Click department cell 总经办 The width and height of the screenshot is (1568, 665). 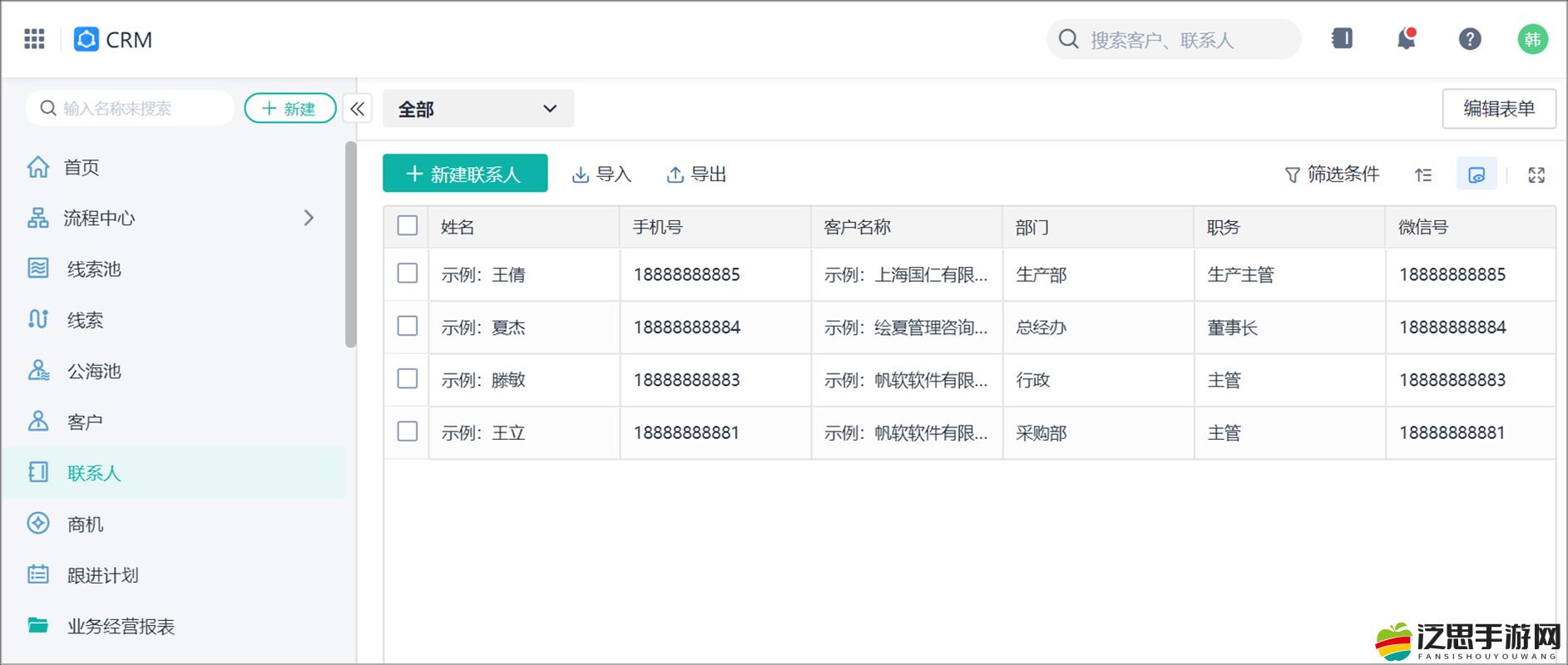[x=1041, y=328]
